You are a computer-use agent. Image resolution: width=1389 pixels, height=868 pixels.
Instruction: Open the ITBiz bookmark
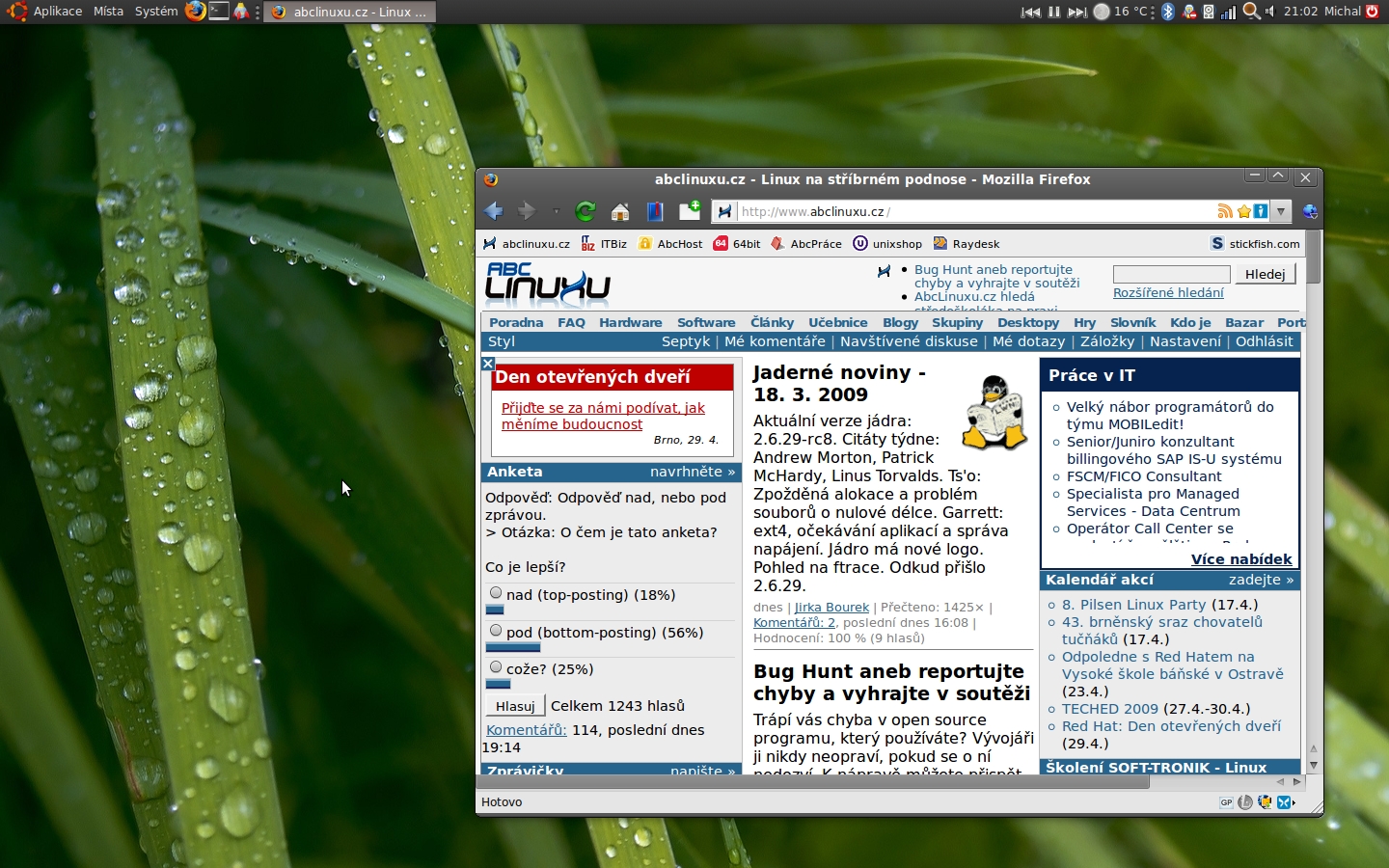point(604,244)
